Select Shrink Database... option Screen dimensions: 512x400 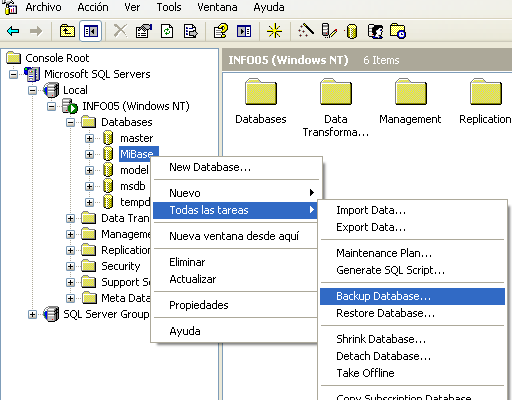tap(412, 339)
